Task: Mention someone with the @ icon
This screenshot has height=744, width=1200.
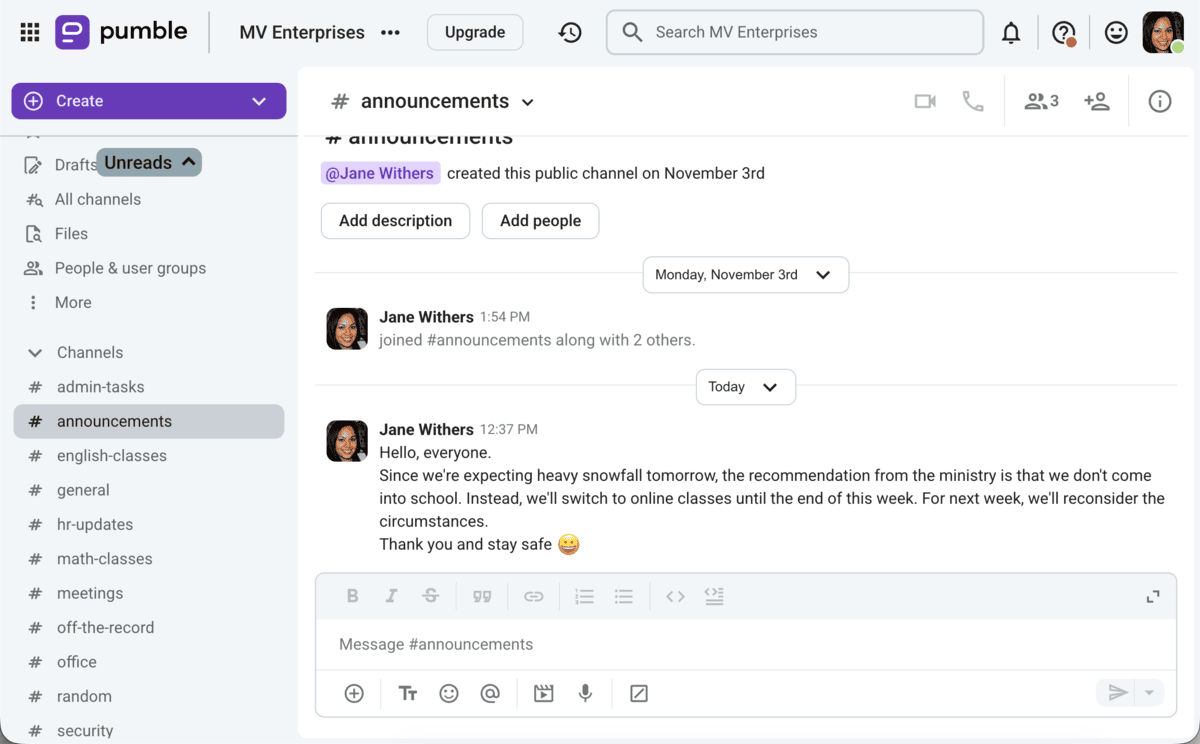Action: pyautogui.click(x=490, y=693)
